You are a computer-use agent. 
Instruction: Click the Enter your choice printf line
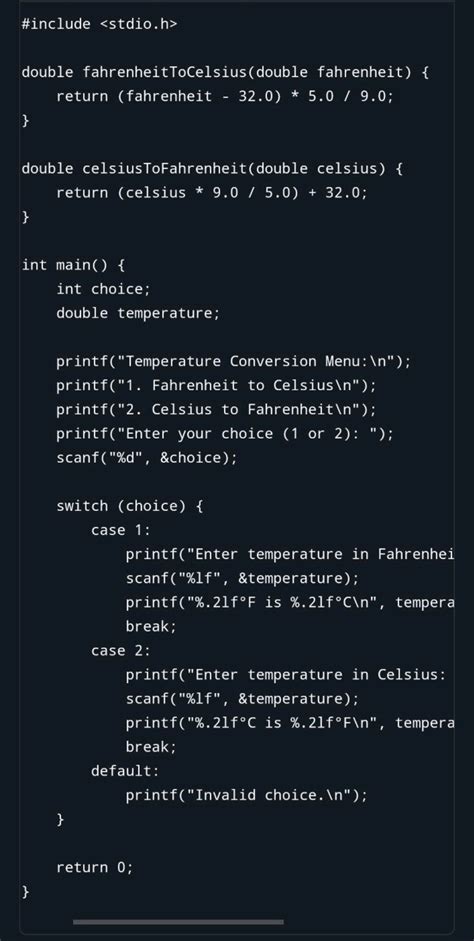click(x=225, y=433)
